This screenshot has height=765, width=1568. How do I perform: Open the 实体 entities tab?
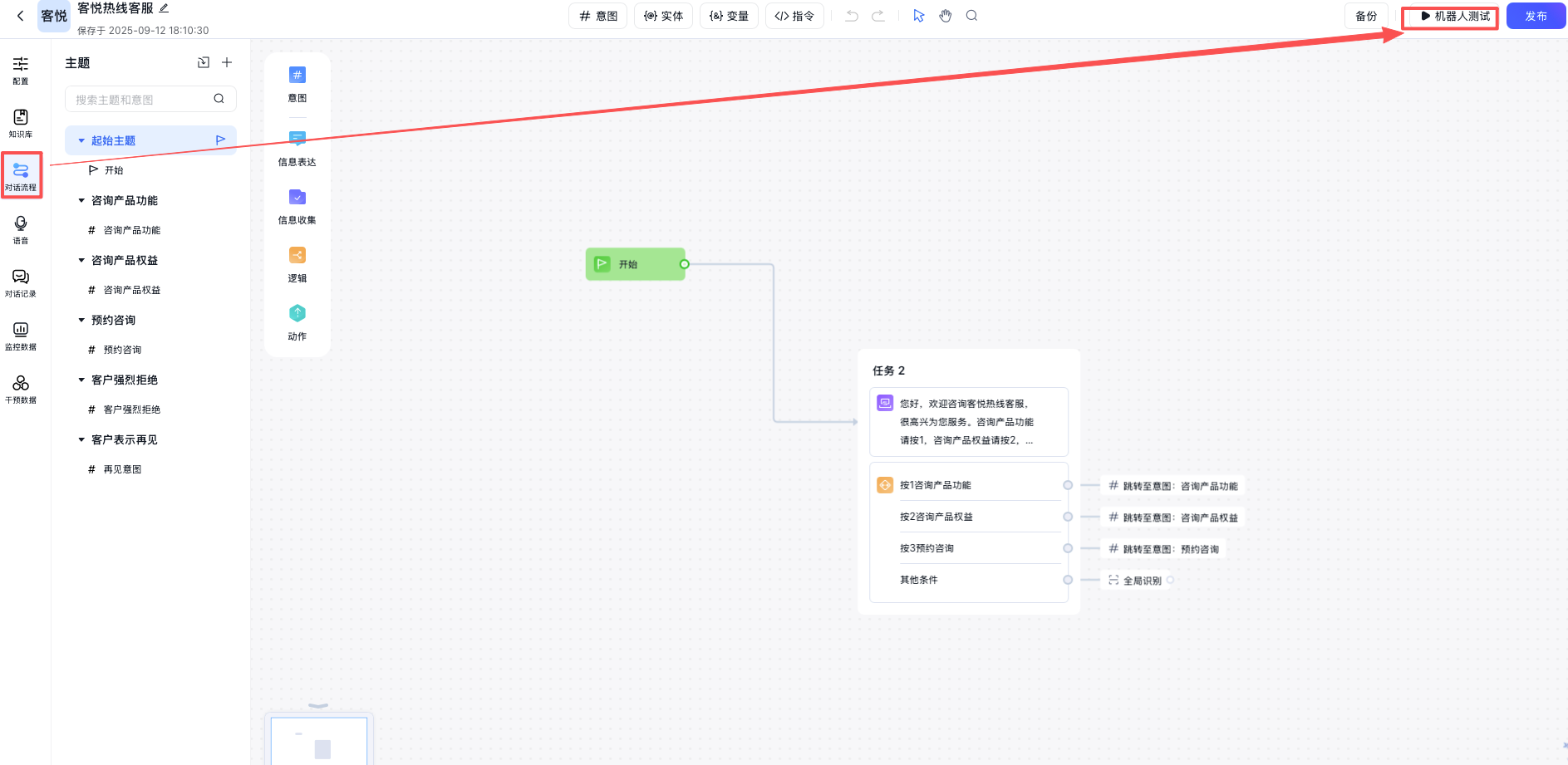[x=663, y=16]
